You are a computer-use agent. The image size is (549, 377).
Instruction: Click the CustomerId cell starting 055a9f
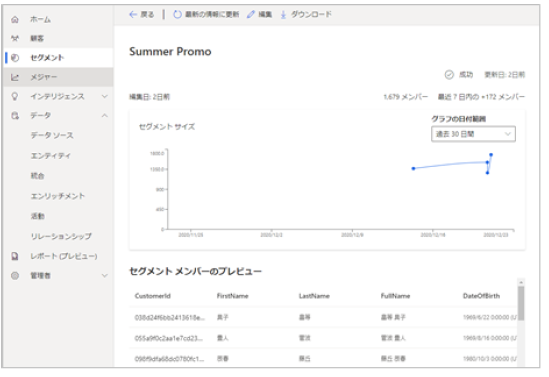point(169,338)
